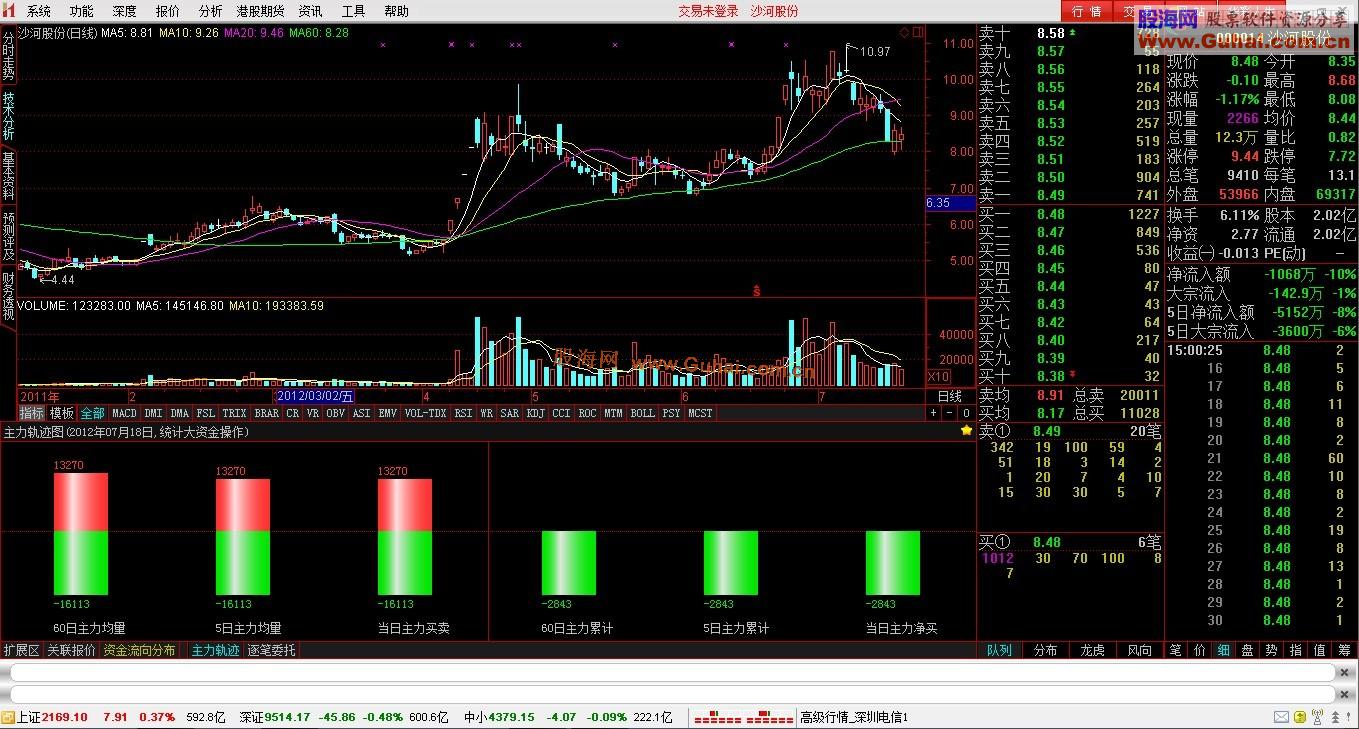Click the 日线 period selector
Image resolution: width=1359 pixels, height=729 pixels.
[950, 396]
